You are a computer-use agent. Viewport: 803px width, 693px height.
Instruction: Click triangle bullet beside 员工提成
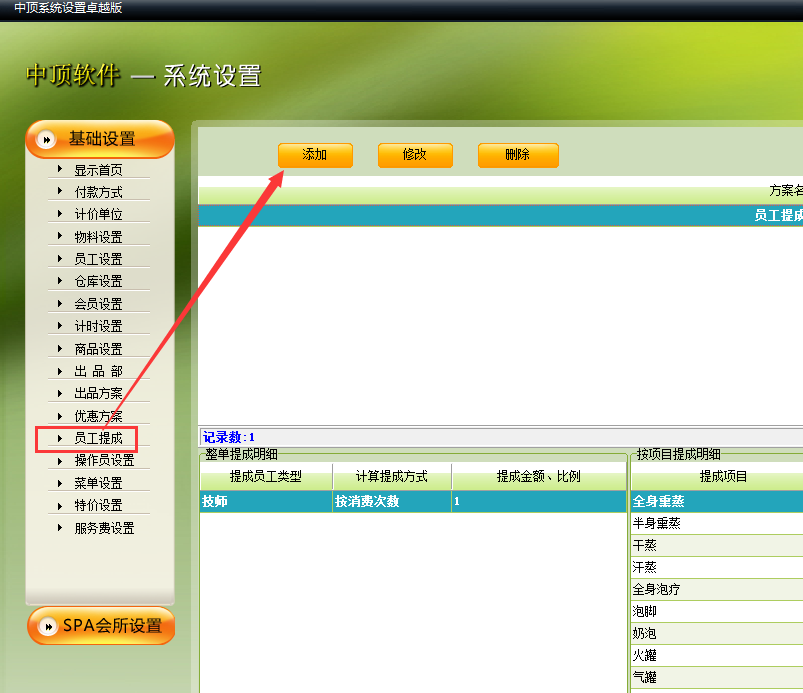[60, 438]
